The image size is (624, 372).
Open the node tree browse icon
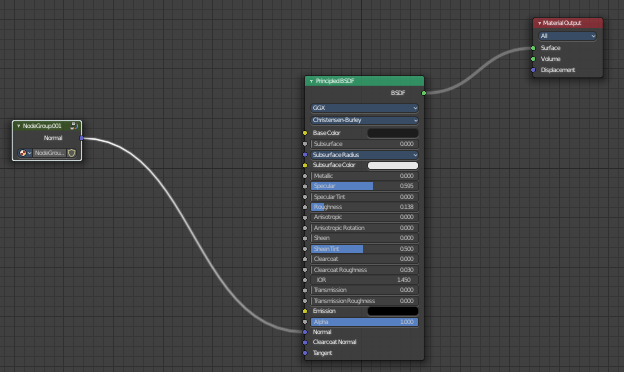coord(25,153)
